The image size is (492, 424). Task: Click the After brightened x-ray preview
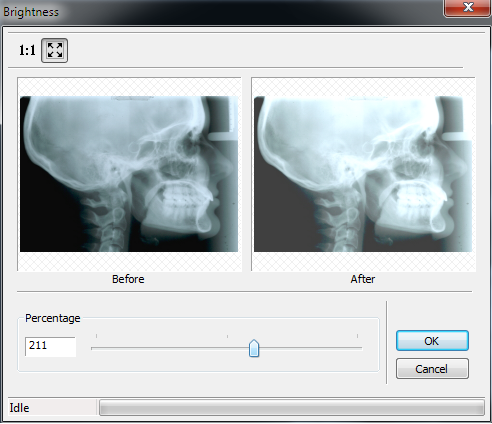tap(363, 174)
